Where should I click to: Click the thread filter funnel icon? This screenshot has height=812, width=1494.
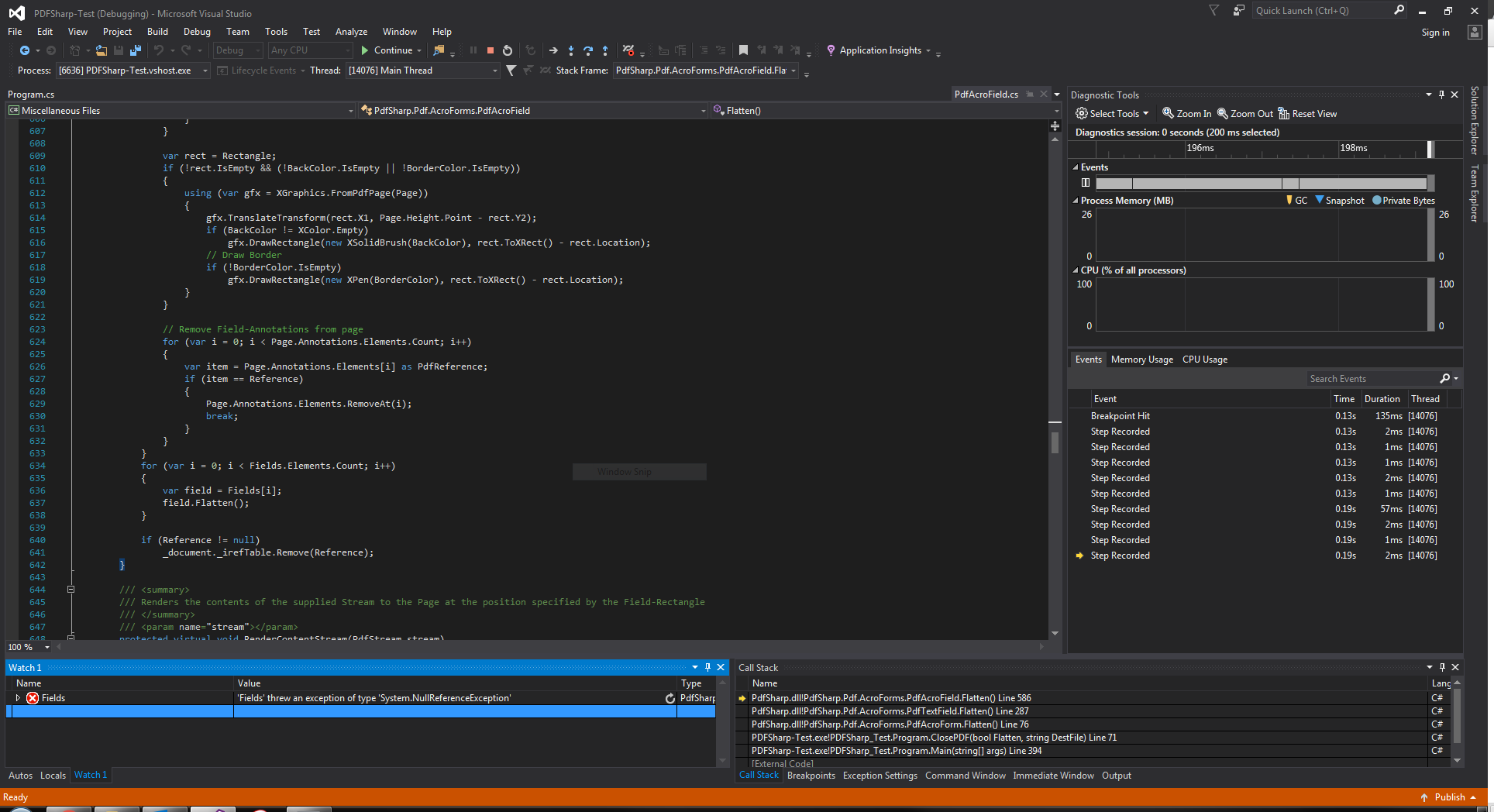point(511,71)
